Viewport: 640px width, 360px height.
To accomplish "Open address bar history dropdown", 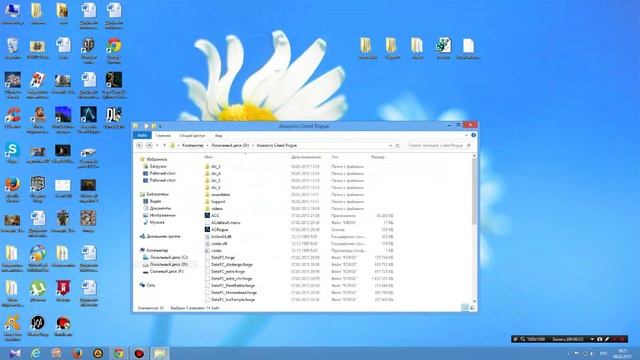I will click(390, 145).
